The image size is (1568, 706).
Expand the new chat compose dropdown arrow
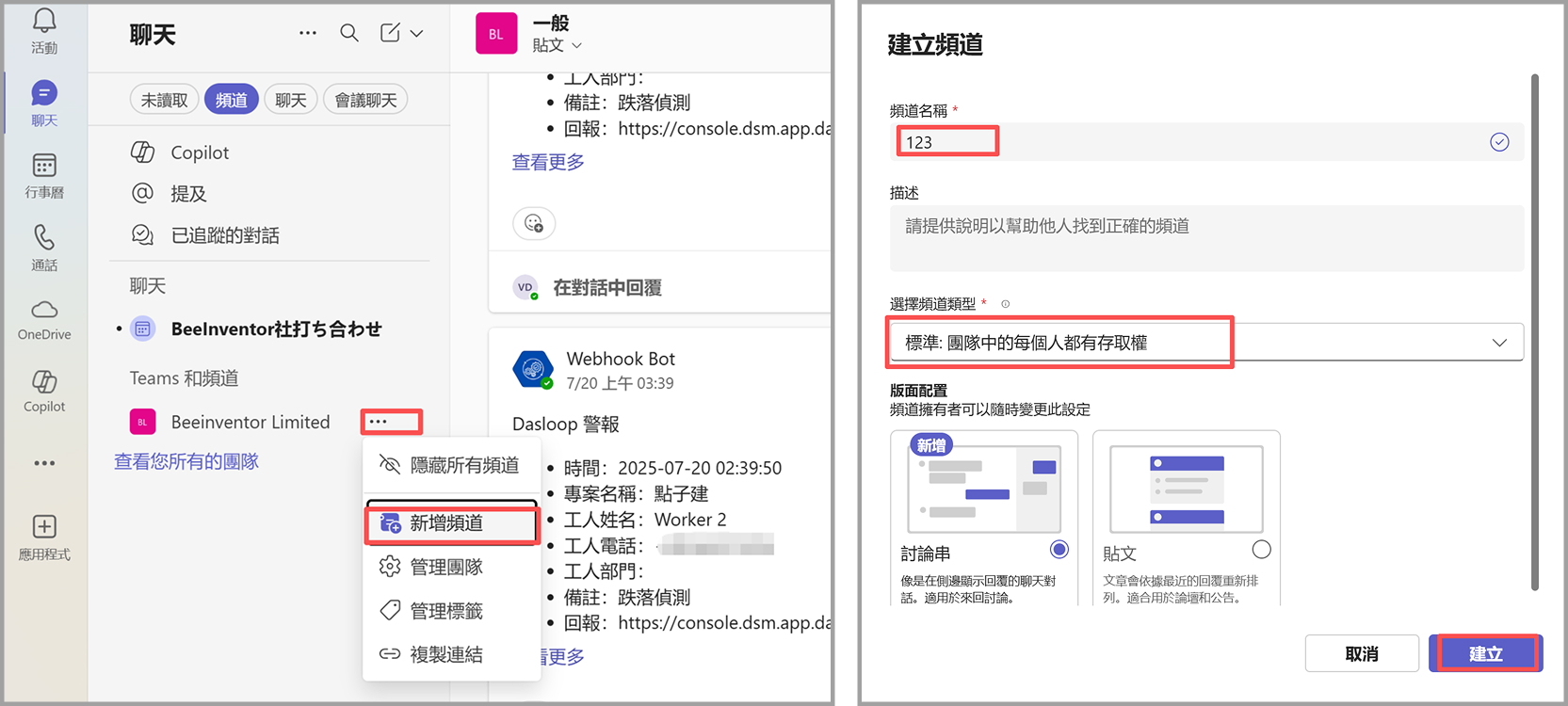click(416, 34)
